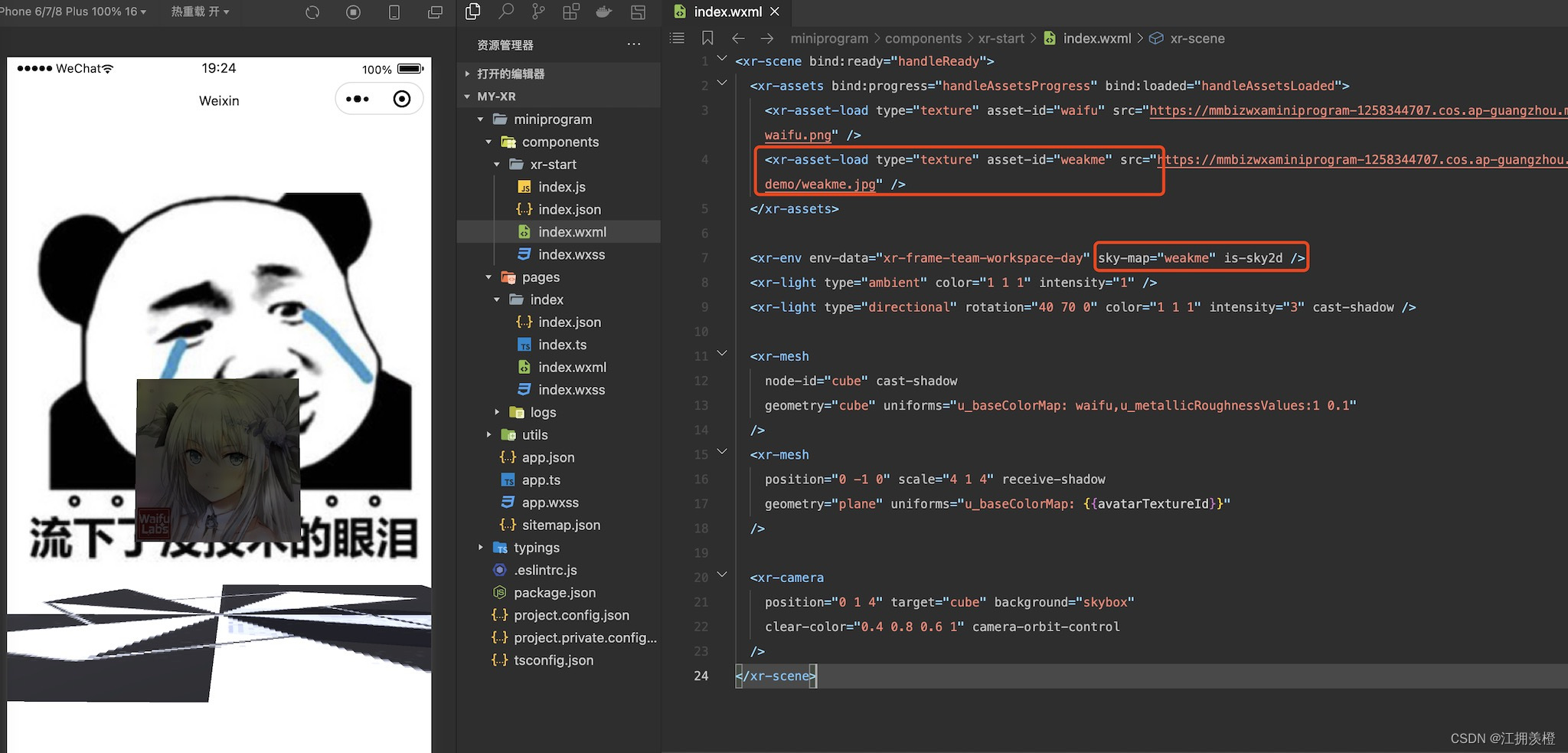Select the index.wxml editor tab
The height and width of the screenshot is (753, 1568).
(727, 11)
